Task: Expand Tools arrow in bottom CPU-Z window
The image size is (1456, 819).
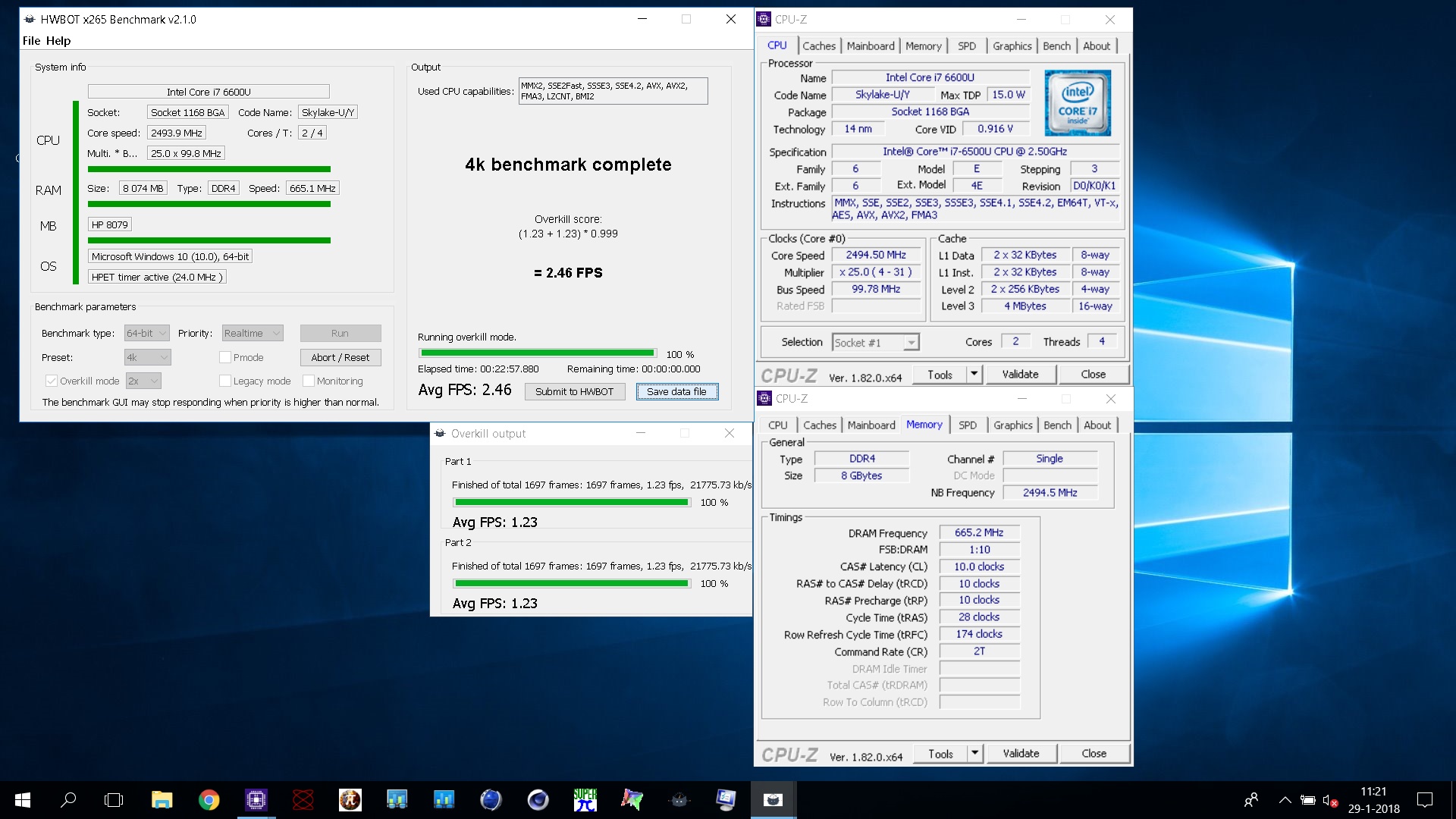Action: point(975,754)
